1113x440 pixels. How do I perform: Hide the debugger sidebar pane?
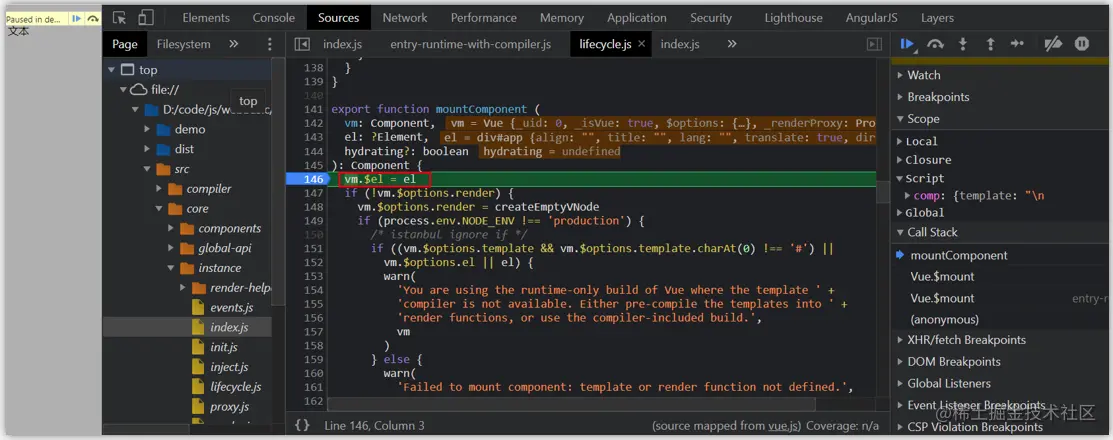874,44
